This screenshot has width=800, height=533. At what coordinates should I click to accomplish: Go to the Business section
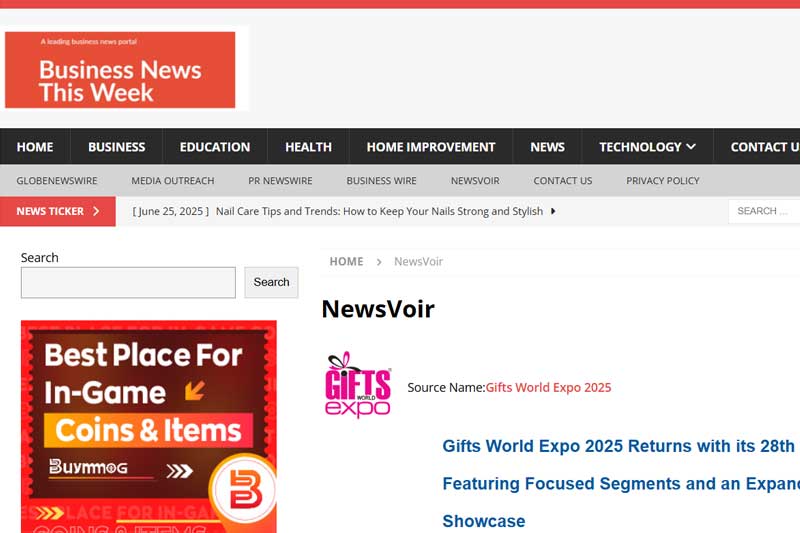116,147
